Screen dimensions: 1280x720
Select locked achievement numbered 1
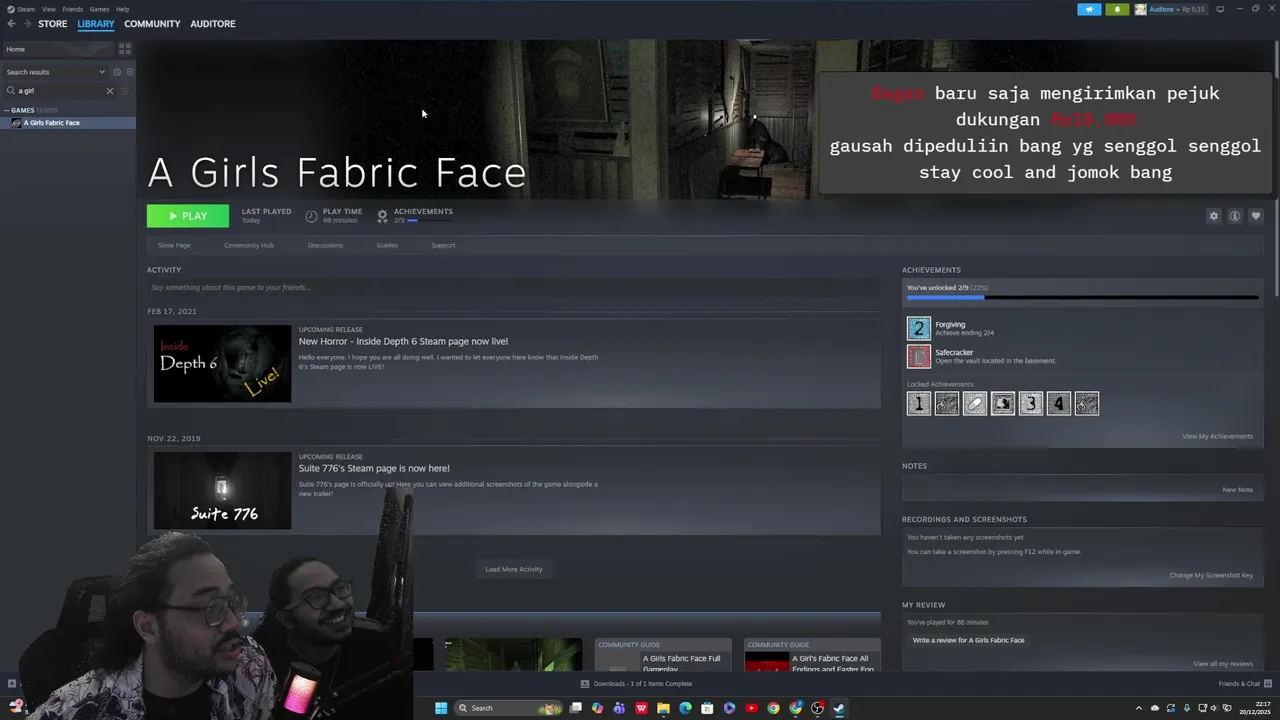coord(918,403)
